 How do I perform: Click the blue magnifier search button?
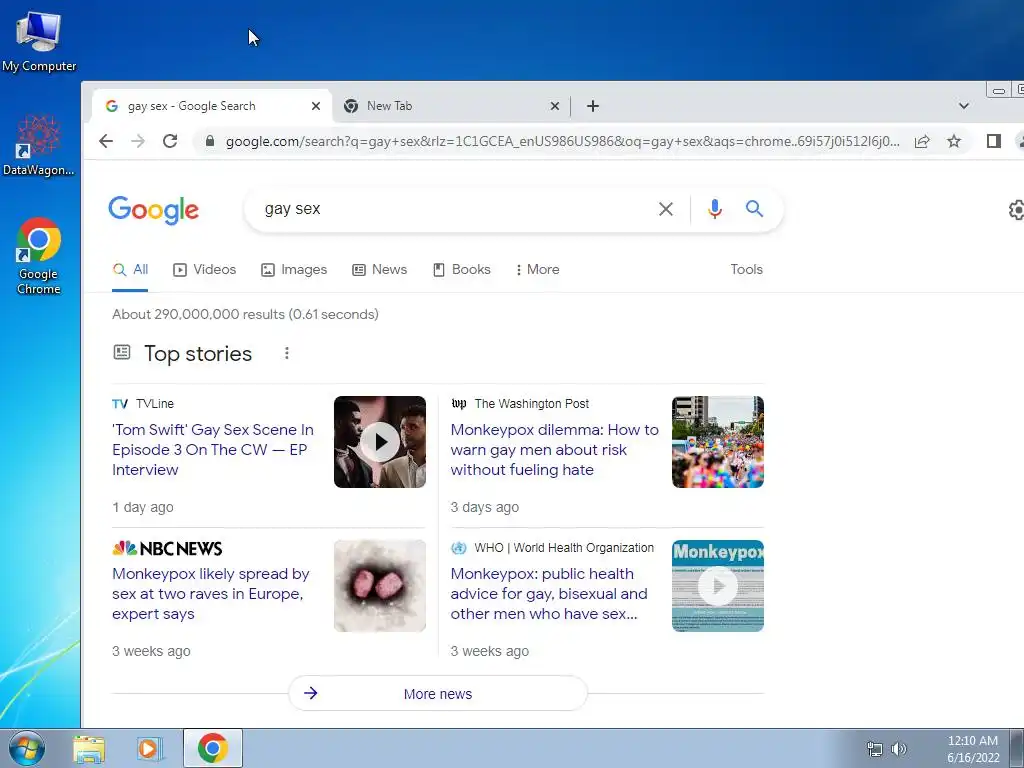(x=754, y=209)
